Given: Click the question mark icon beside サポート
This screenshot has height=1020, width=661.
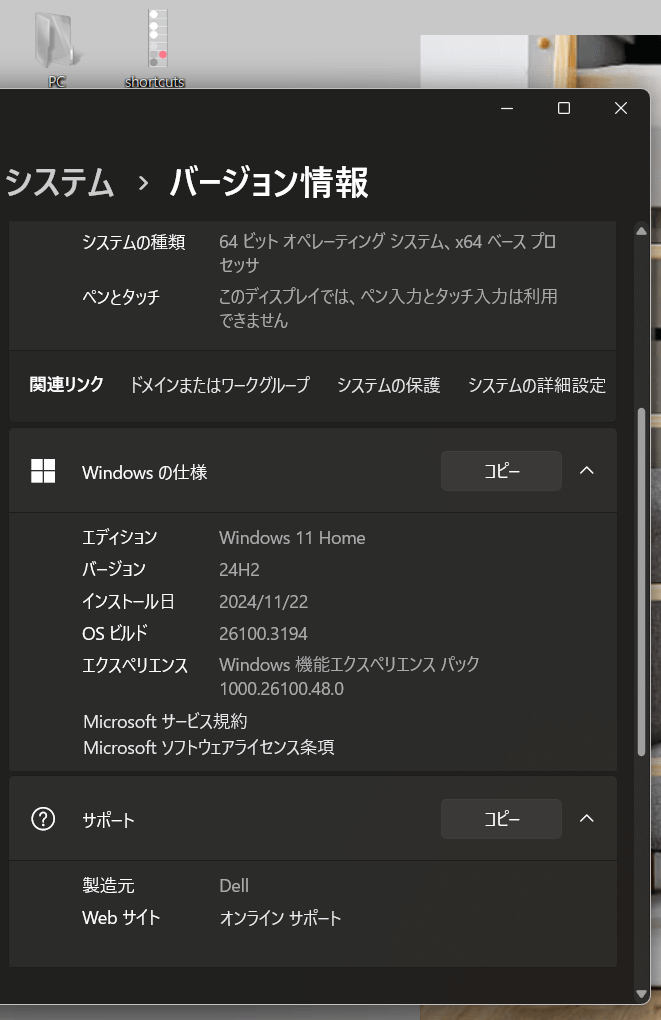Looking at the screenshot, I should tap(43, 819).
